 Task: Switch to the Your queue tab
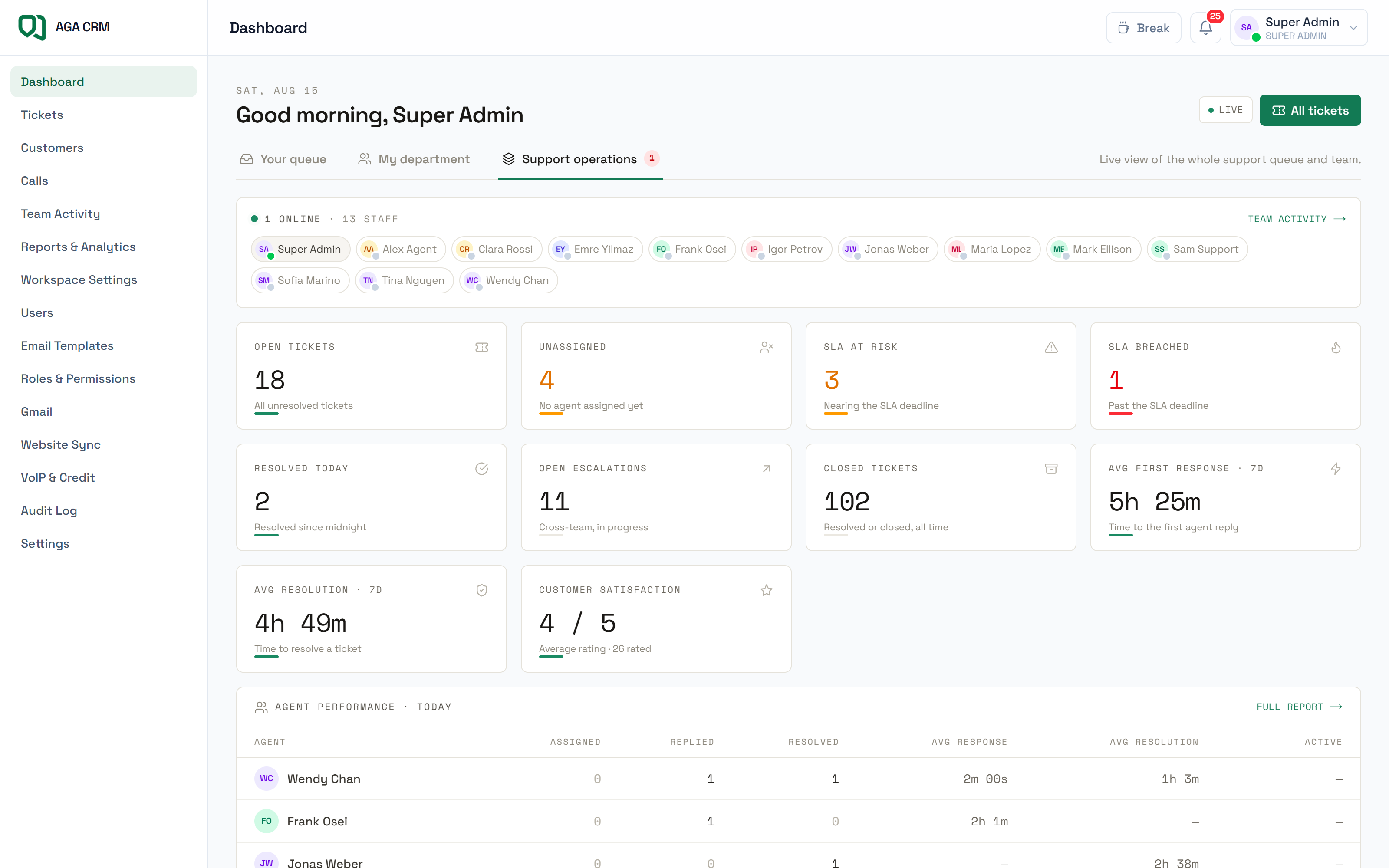(283, 159)
